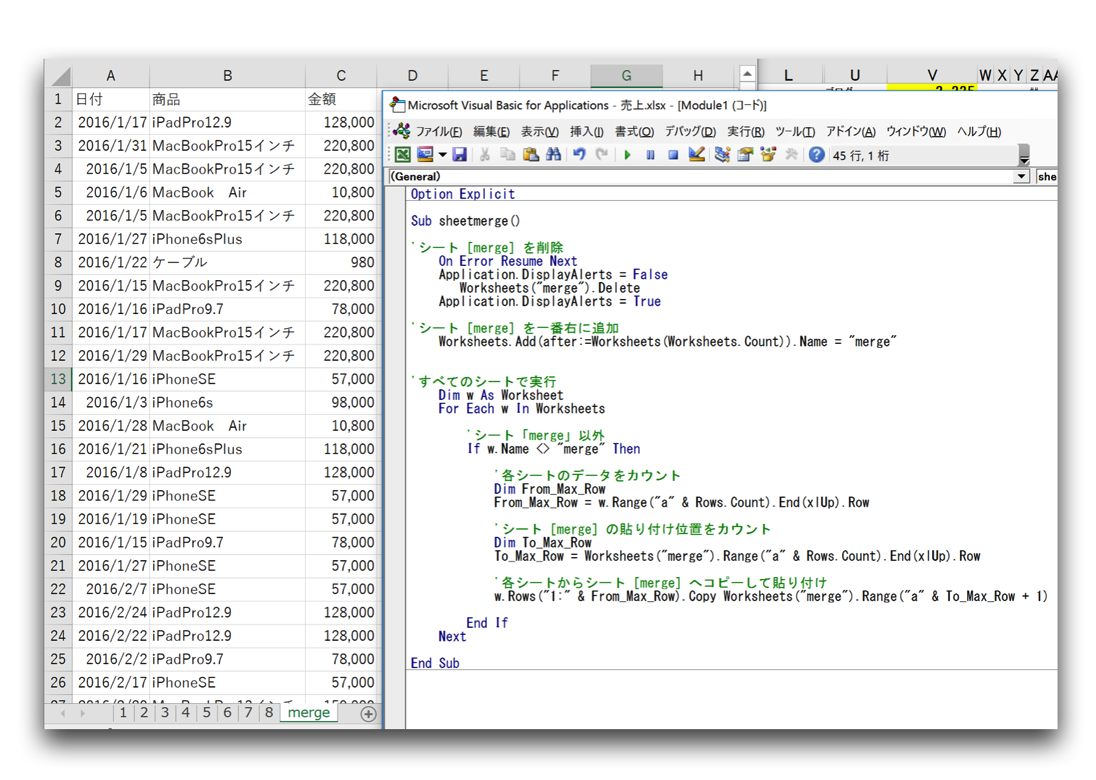This screenshot has width=1096, height=780.
Task: Open the ヘルプ(H) menu
Action: click(x=979, y=131)
